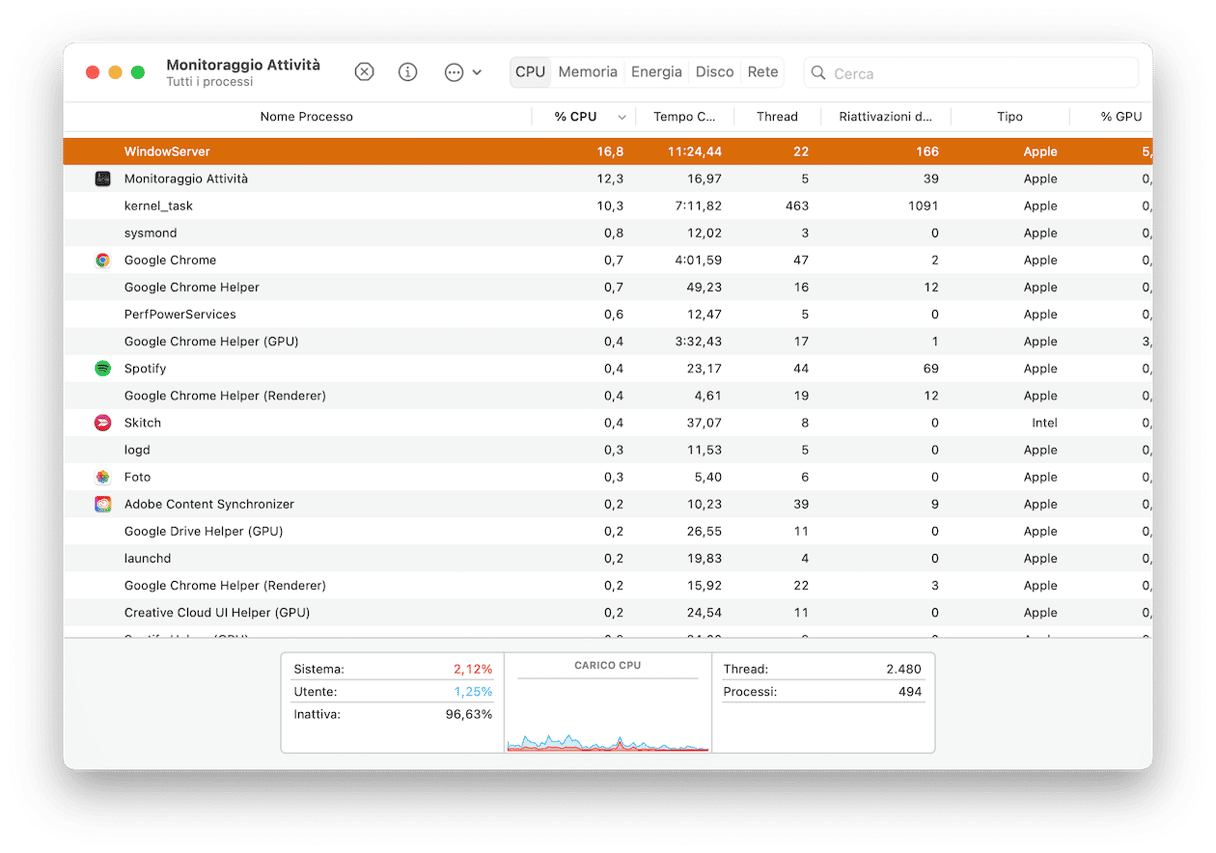Toggle sort direction chevron on % CPU
The image size is (1216, 853).
tap(623, 117)
